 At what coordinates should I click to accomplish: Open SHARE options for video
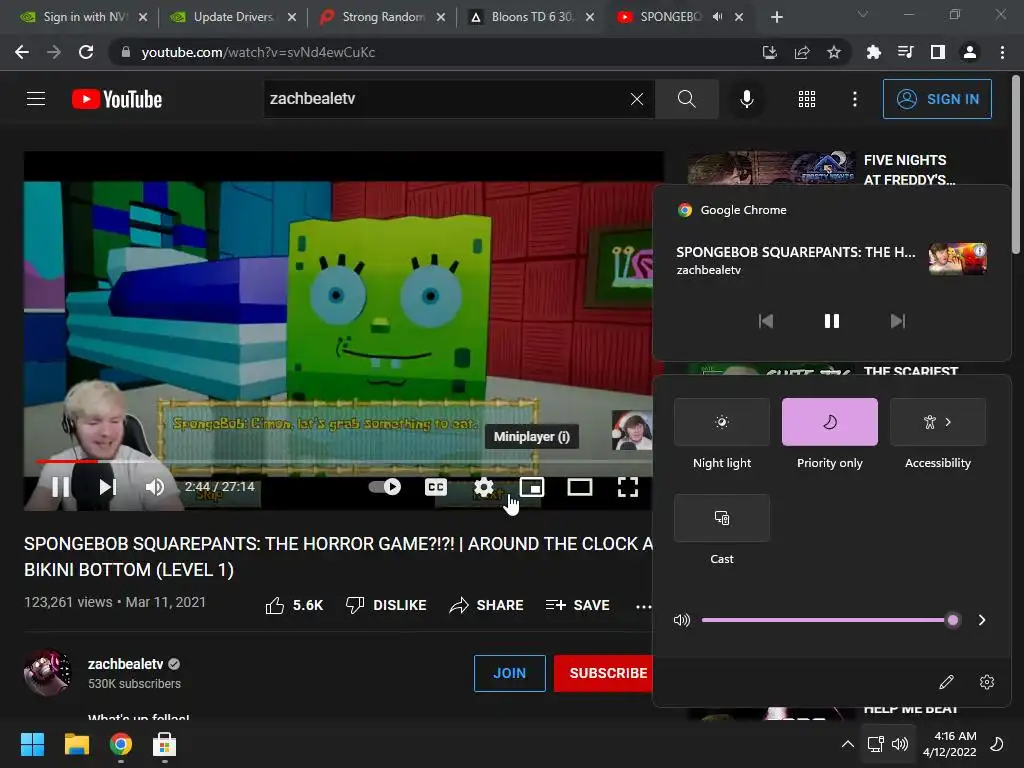pos(487,605)
